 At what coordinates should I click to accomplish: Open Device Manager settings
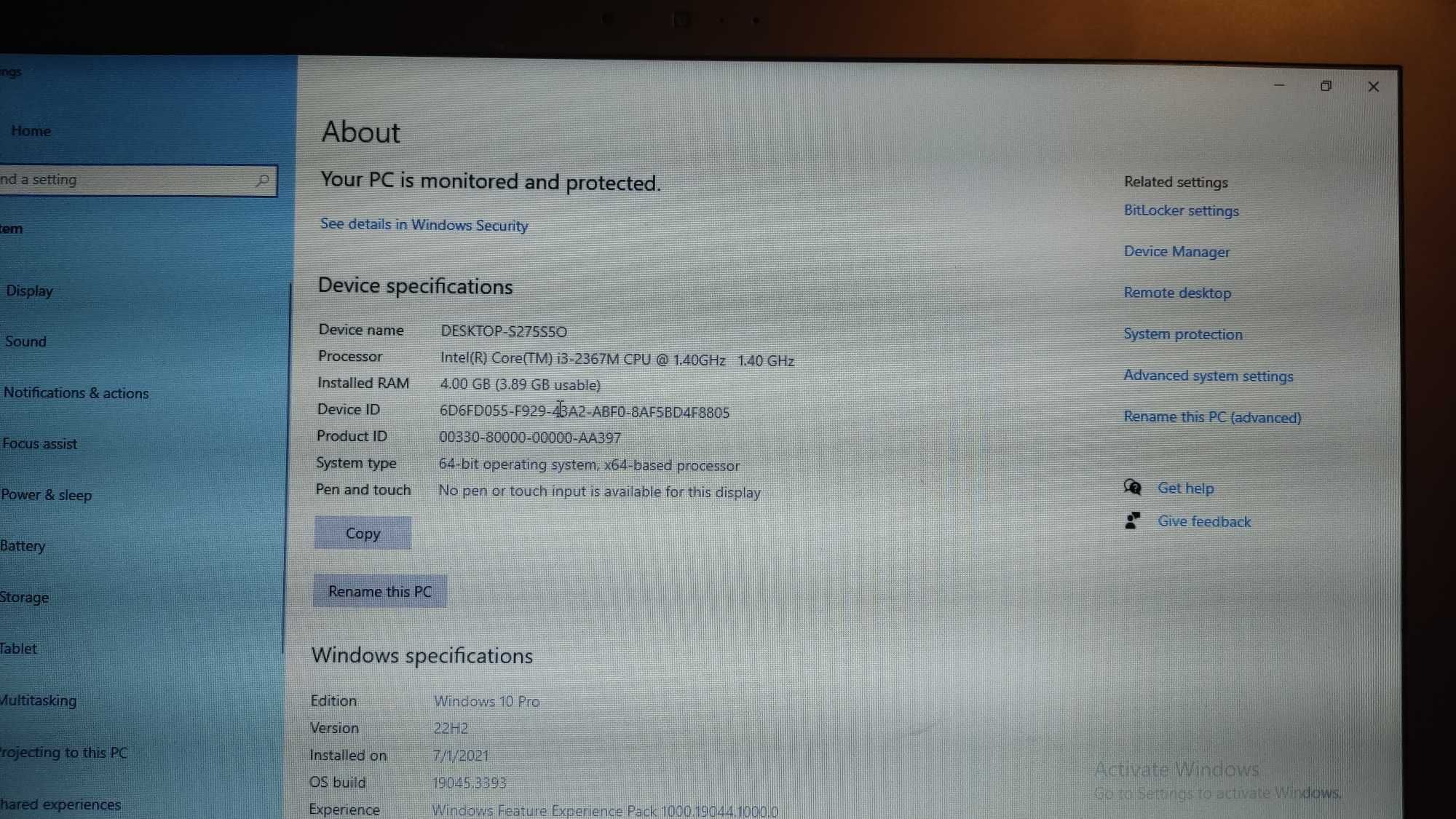(x=1177, y=251)
